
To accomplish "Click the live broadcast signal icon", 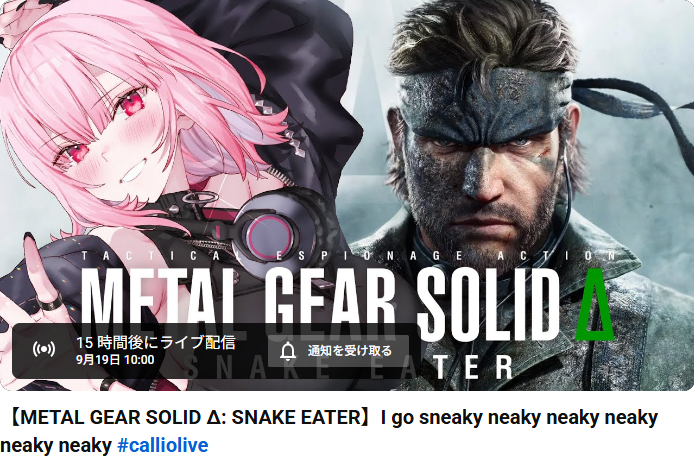I will click(44, 349).
